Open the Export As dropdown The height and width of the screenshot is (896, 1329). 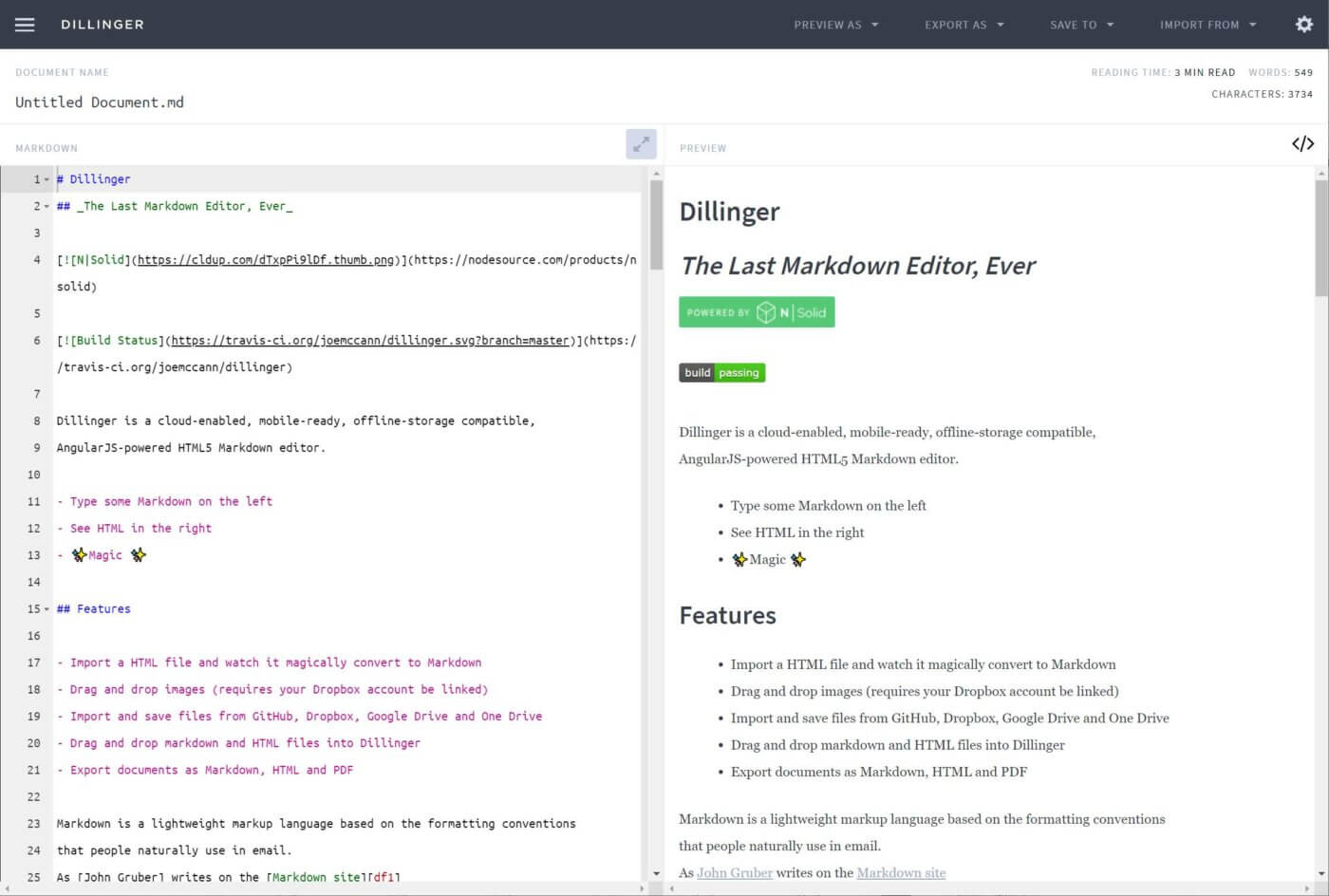pos(964,25)
